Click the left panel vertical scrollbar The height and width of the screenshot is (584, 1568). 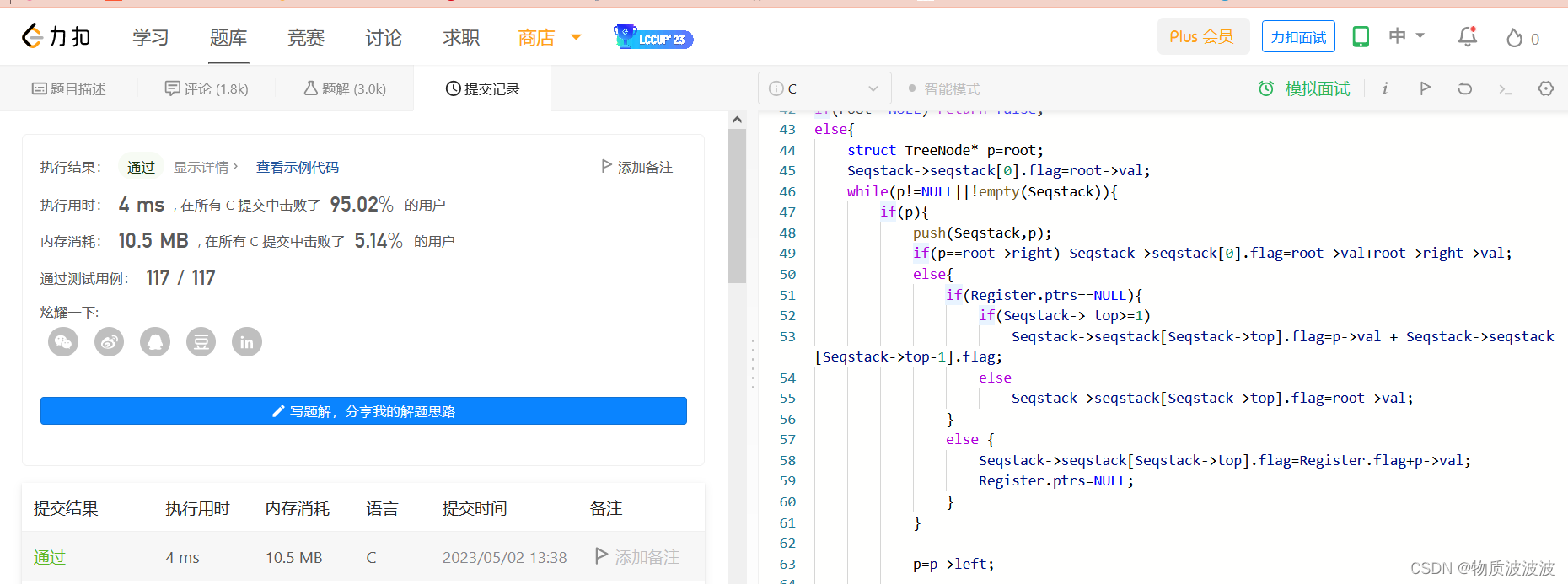click(x=737, y=206)
